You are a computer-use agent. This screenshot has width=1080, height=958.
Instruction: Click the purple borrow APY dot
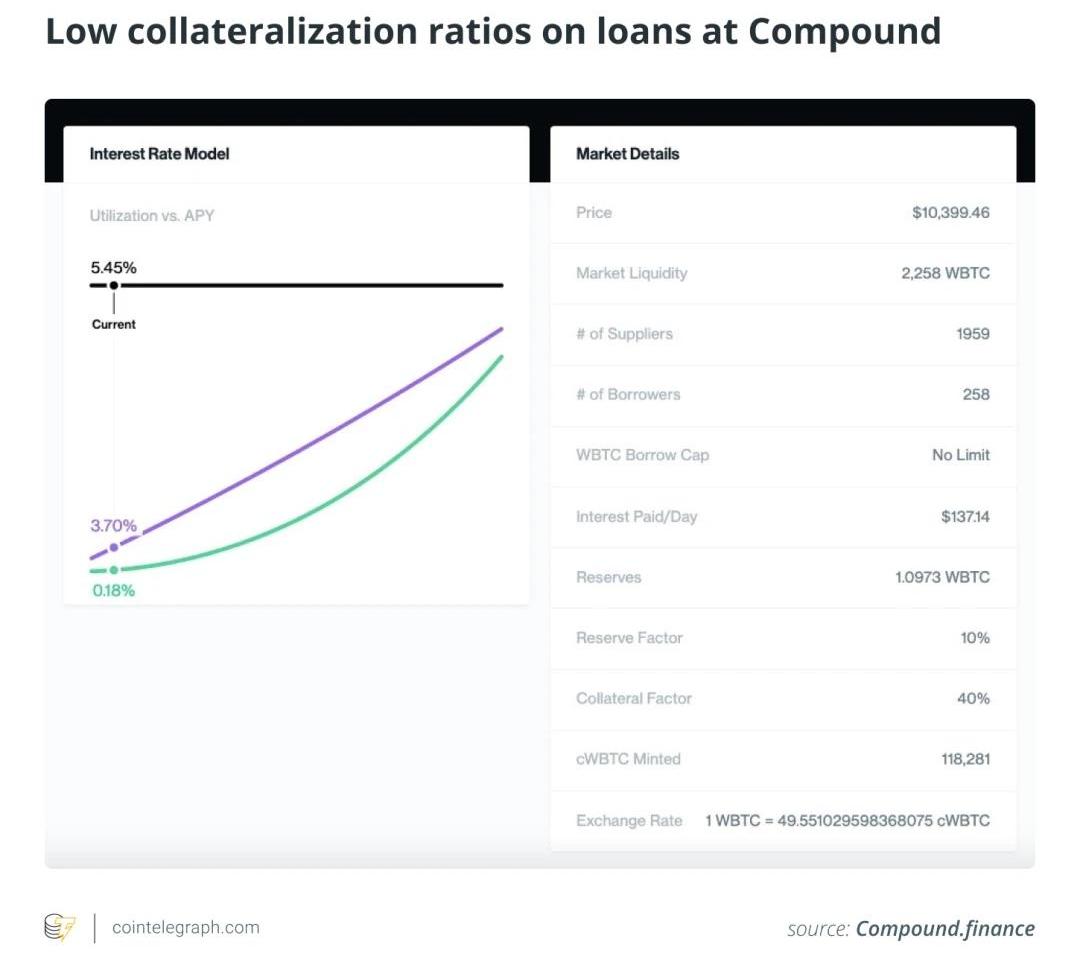coord(114,547)
